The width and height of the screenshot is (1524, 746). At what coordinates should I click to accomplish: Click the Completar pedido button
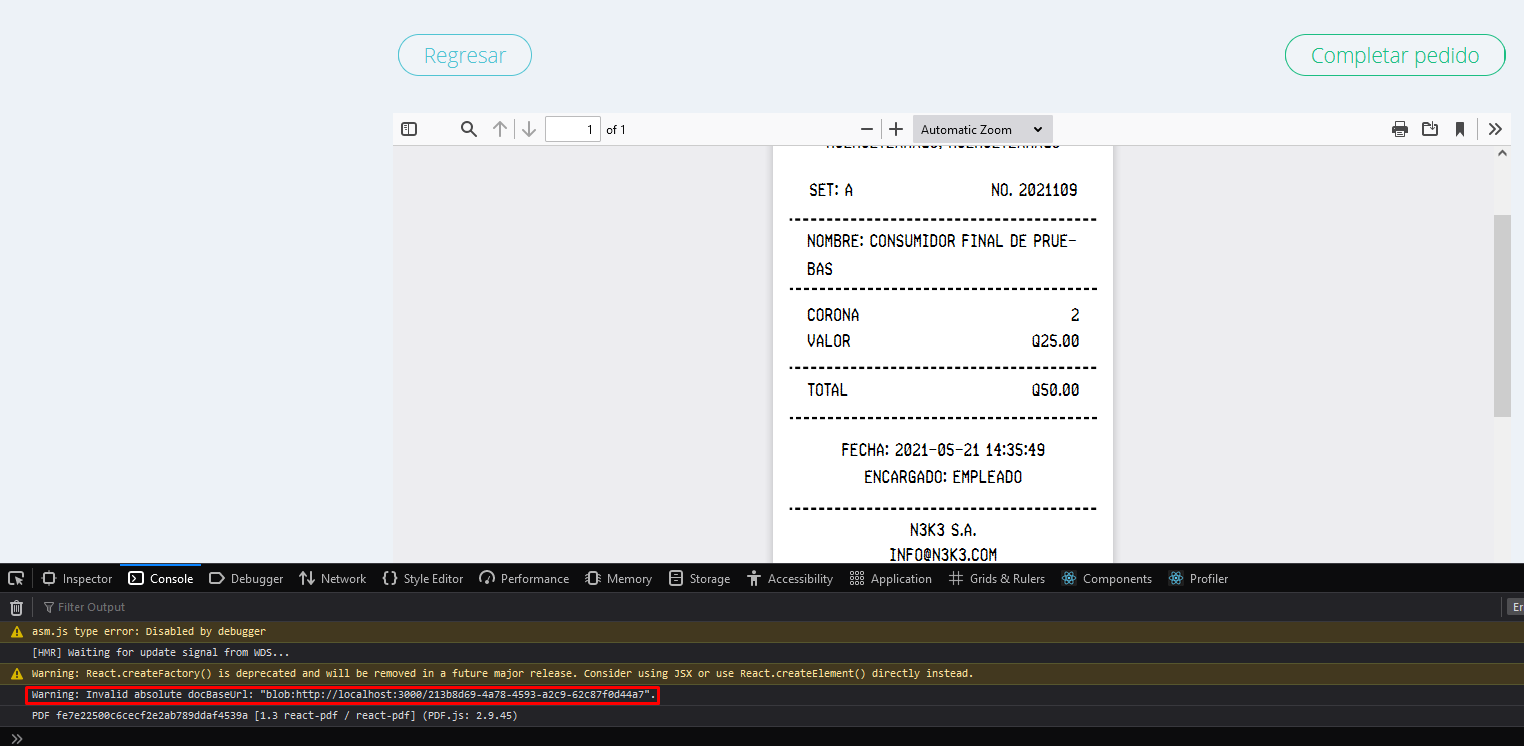pyautogui.click(x=1394, y=55)
